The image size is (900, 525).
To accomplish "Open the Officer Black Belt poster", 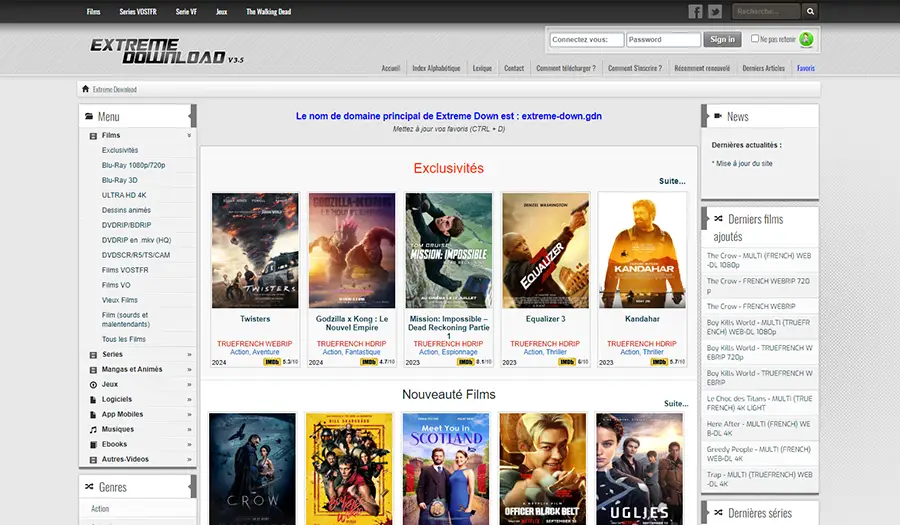I will (x=542, y=469).
